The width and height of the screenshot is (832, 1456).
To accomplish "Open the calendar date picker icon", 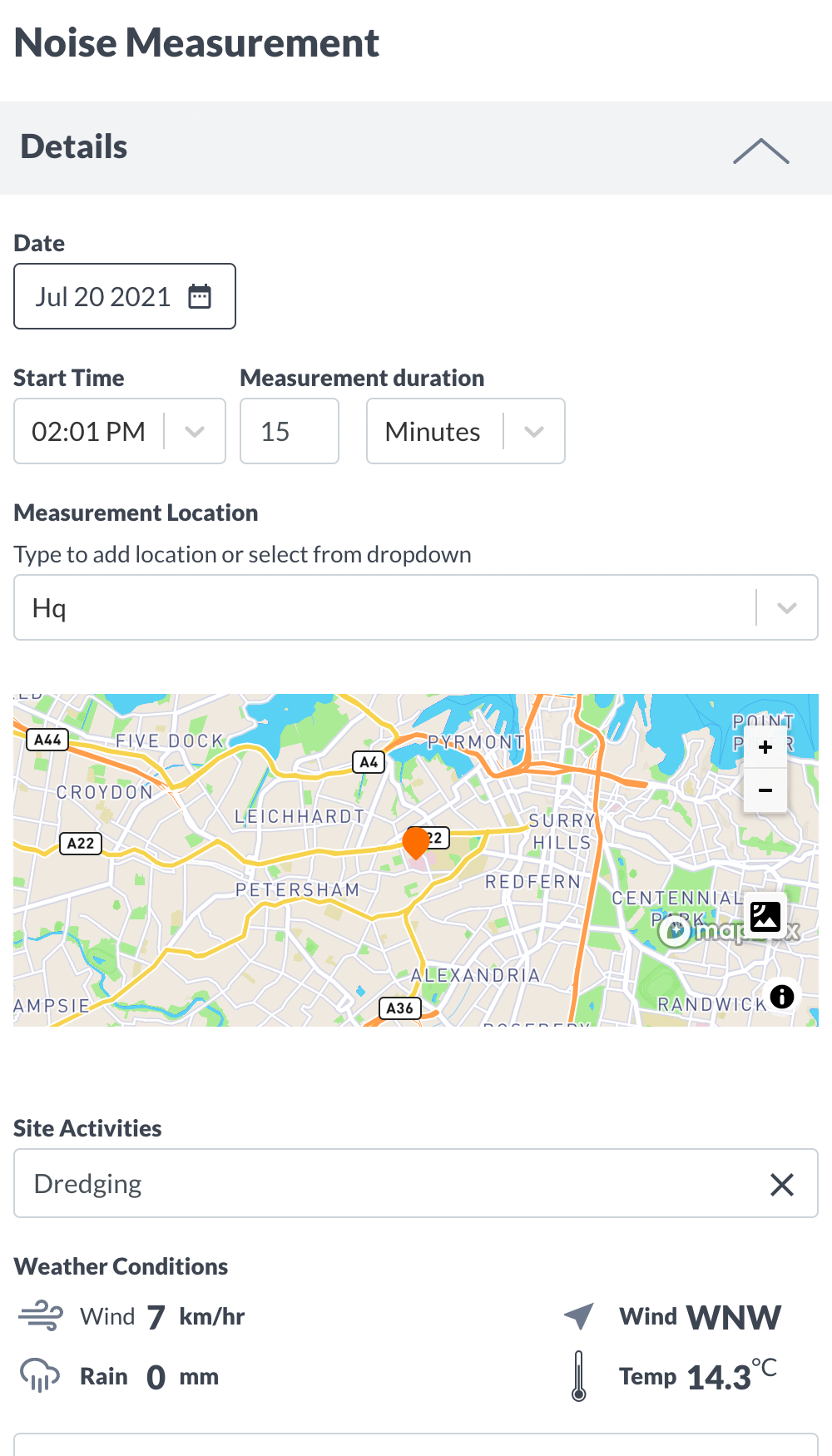I will click(200, 296).
